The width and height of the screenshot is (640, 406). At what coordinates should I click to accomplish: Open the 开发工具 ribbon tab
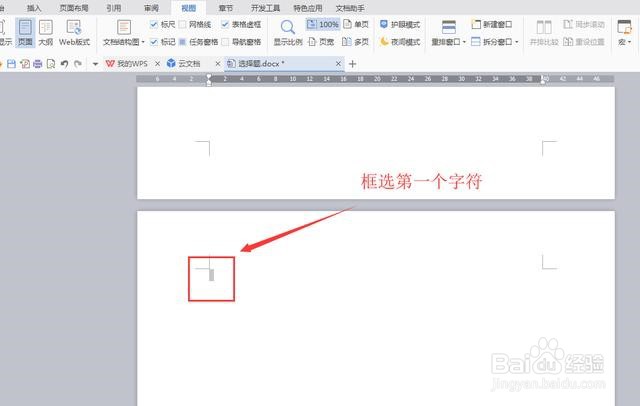265,8
